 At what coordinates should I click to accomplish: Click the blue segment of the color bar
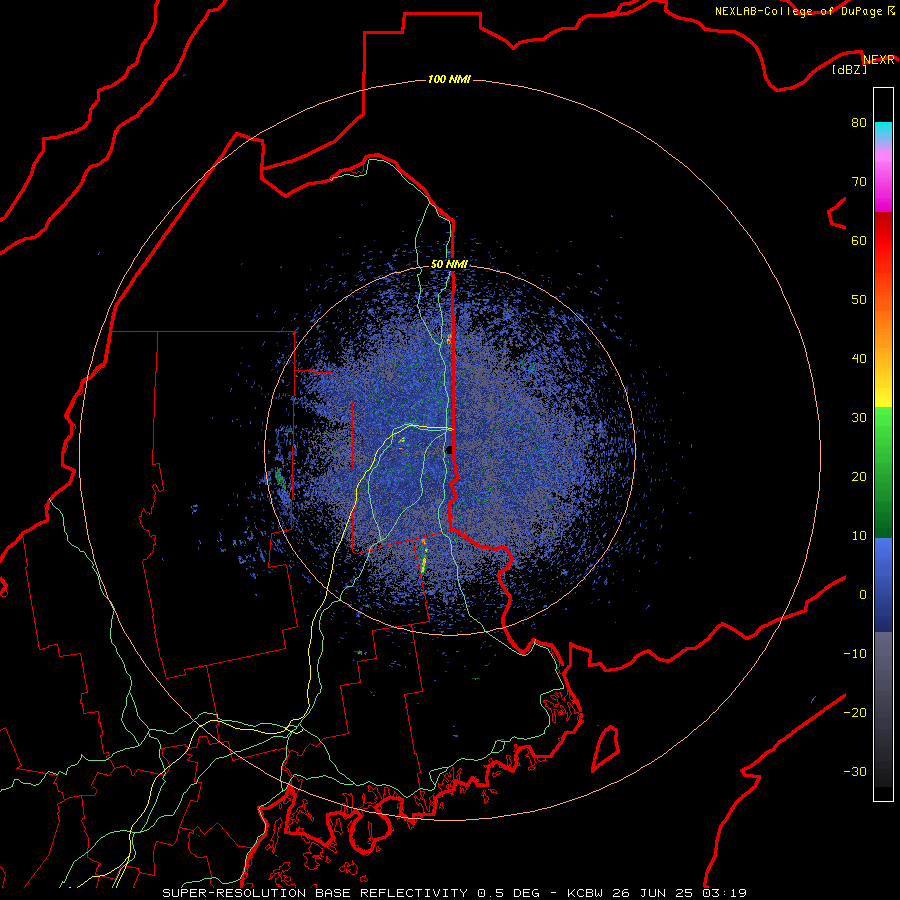click(x=883, y=585)
